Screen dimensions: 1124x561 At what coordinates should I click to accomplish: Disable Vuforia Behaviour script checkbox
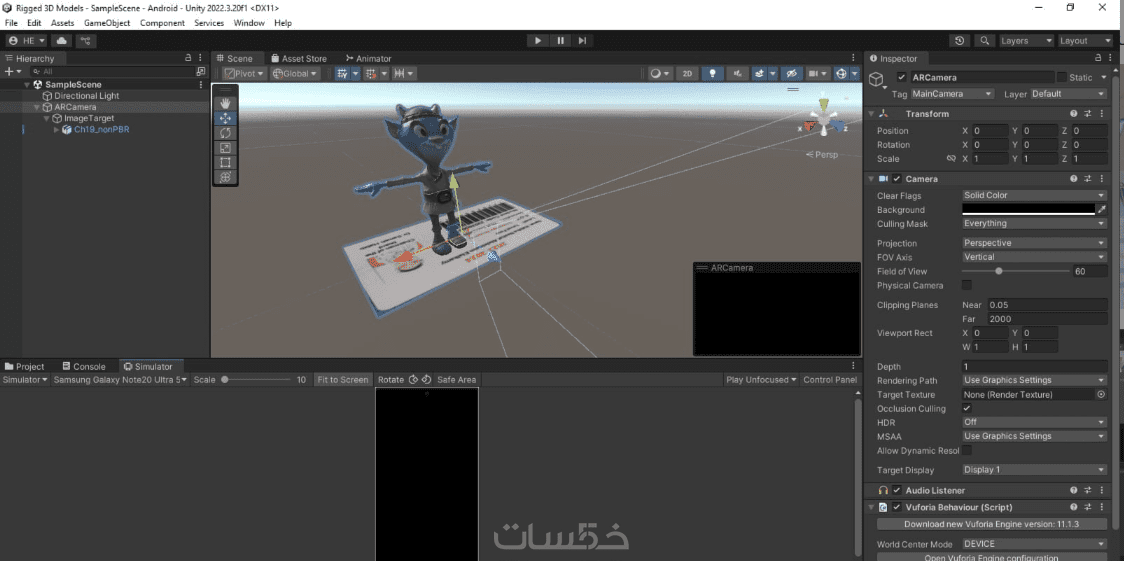click(x=897, y=507)
